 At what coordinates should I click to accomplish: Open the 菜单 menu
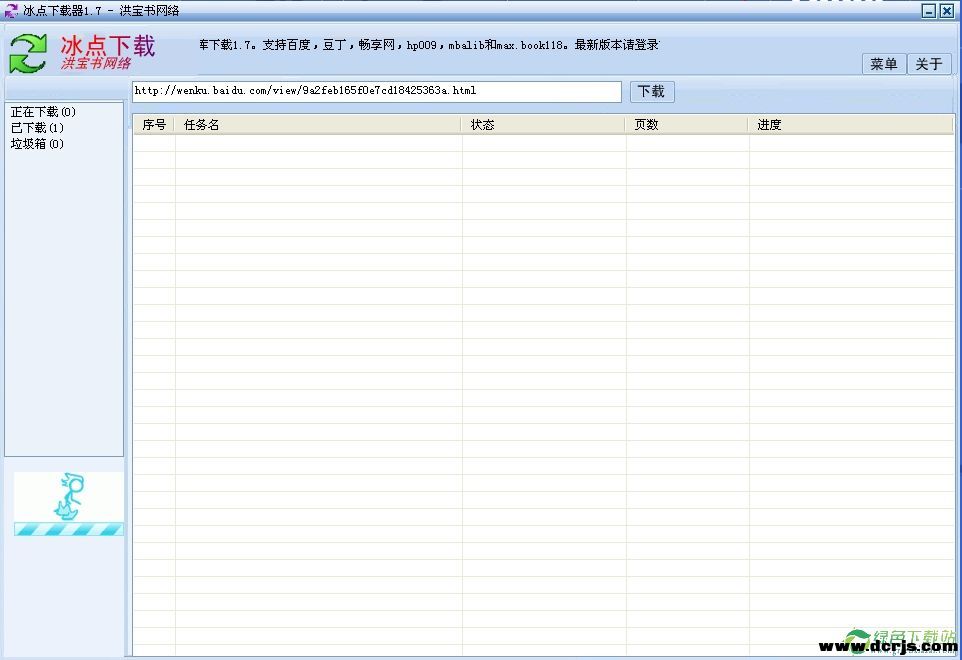pos(884,64)
